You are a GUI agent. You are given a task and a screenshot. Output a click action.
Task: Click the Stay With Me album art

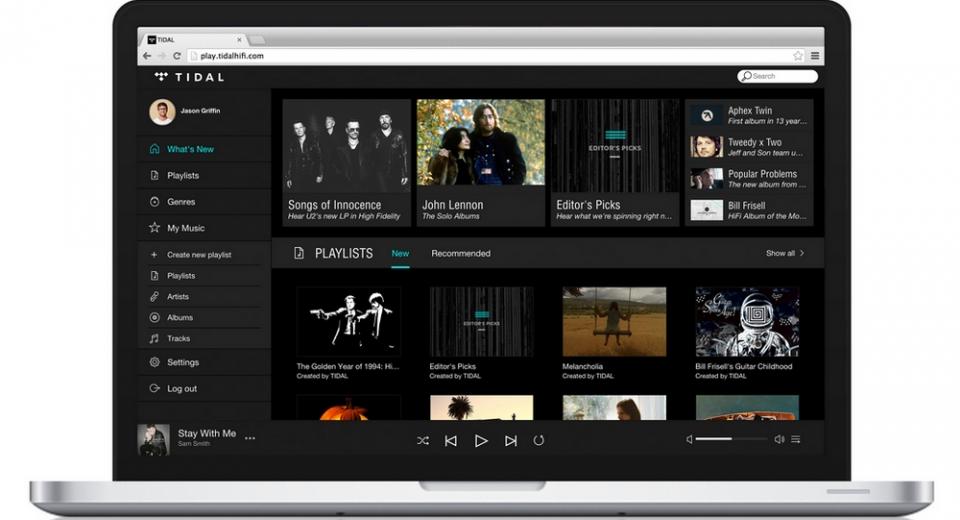pyautogui.click(x=153, y=440)
